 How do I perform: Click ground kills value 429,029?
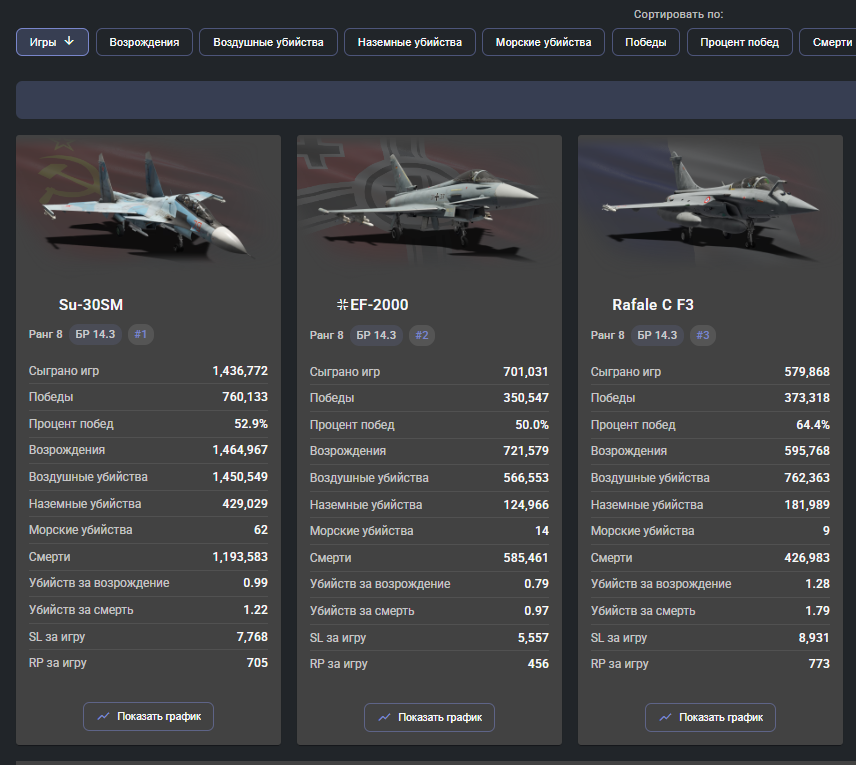click(245, 503)
